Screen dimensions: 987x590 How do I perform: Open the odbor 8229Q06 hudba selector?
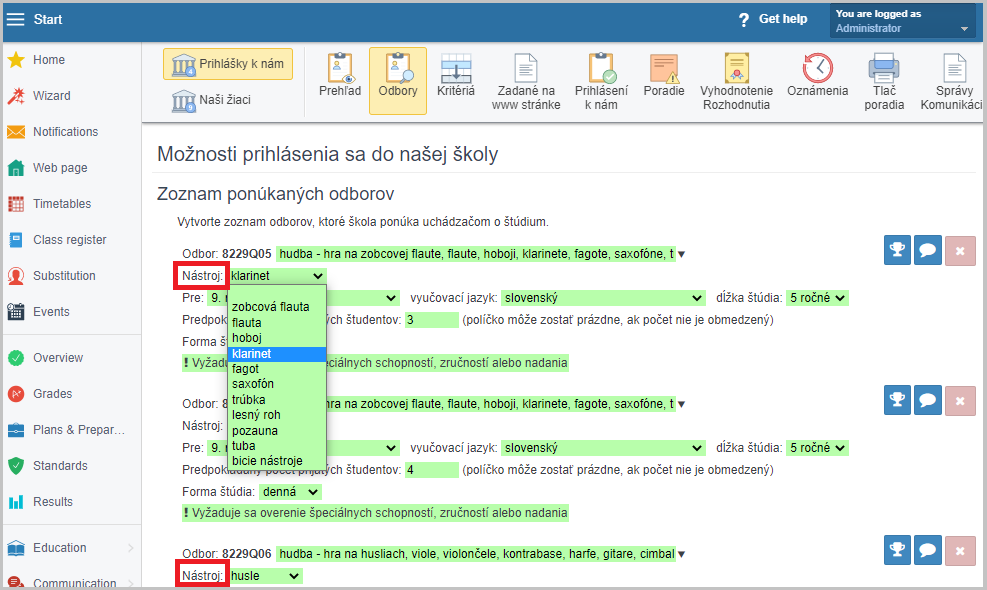[x=480, y=554]
